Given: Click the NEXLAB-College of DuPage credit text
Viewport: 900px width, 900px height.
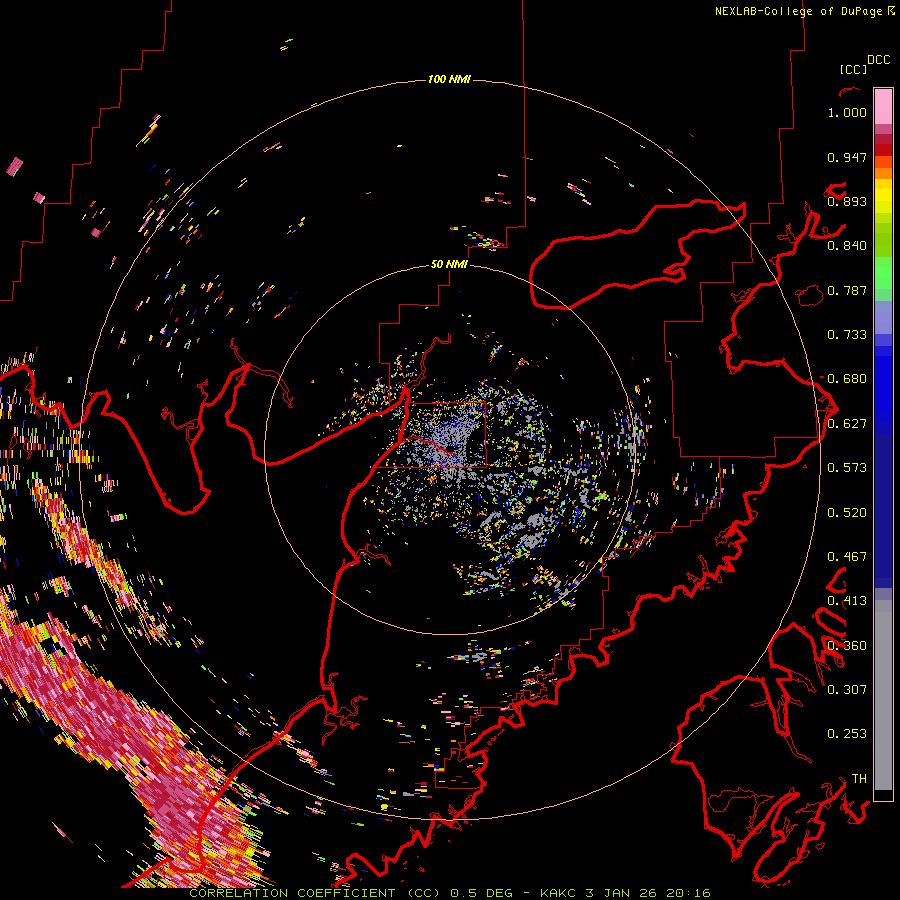Looking at the screenshot, I should [799, 11].
